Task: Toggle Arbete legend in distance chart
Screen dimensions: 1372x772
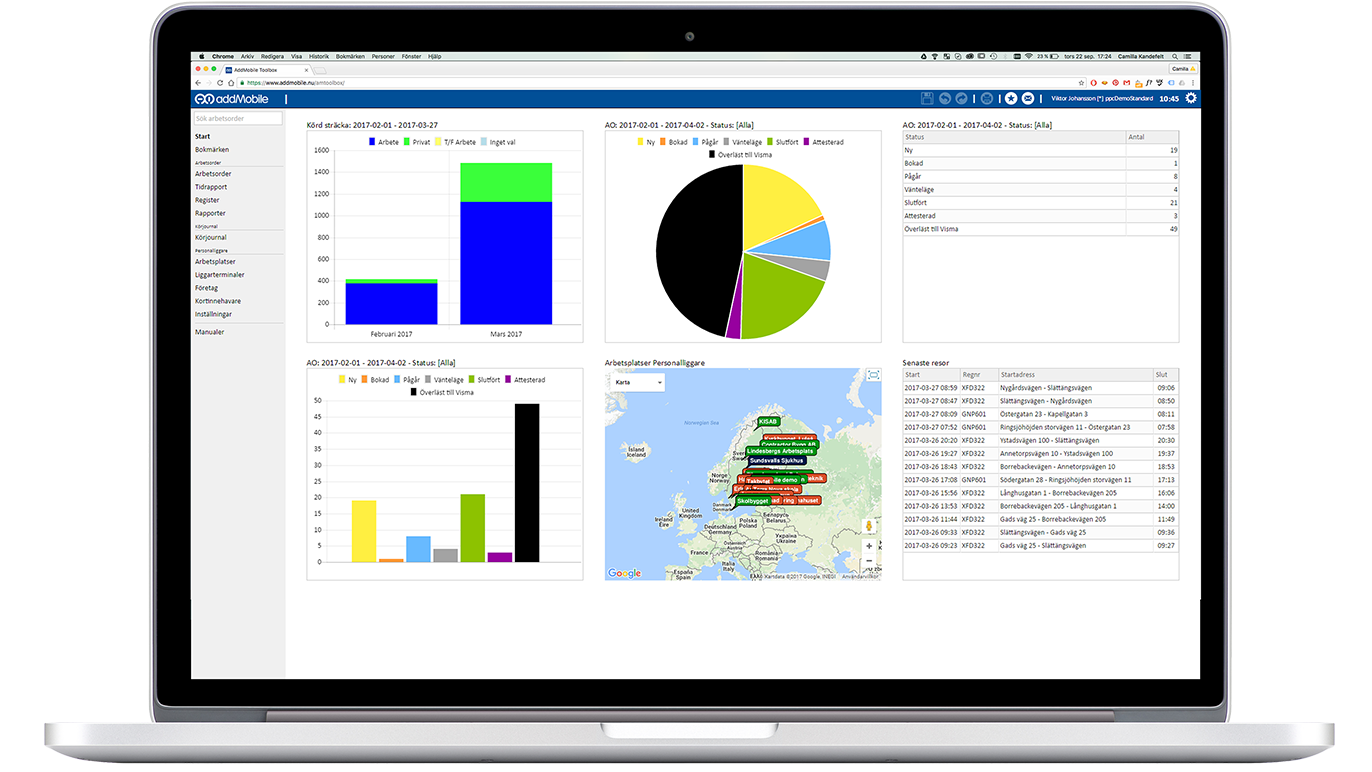Action: coord(383,142)
